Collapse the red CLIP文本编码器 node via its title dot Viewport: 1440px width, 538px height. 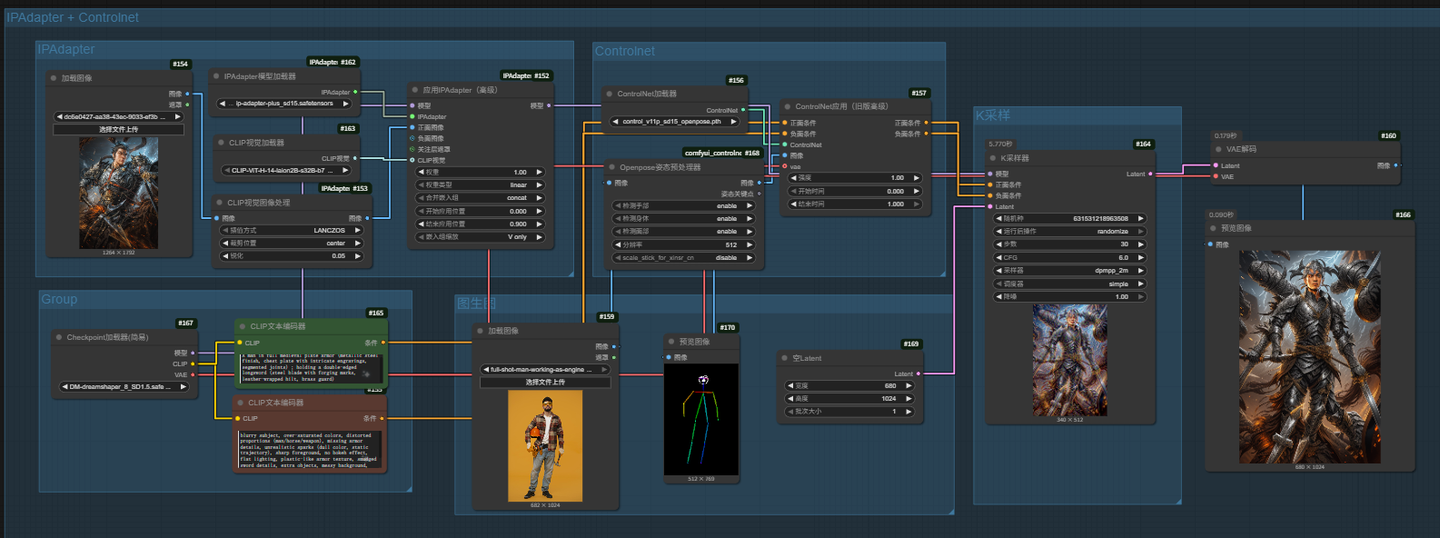point(241,403)
